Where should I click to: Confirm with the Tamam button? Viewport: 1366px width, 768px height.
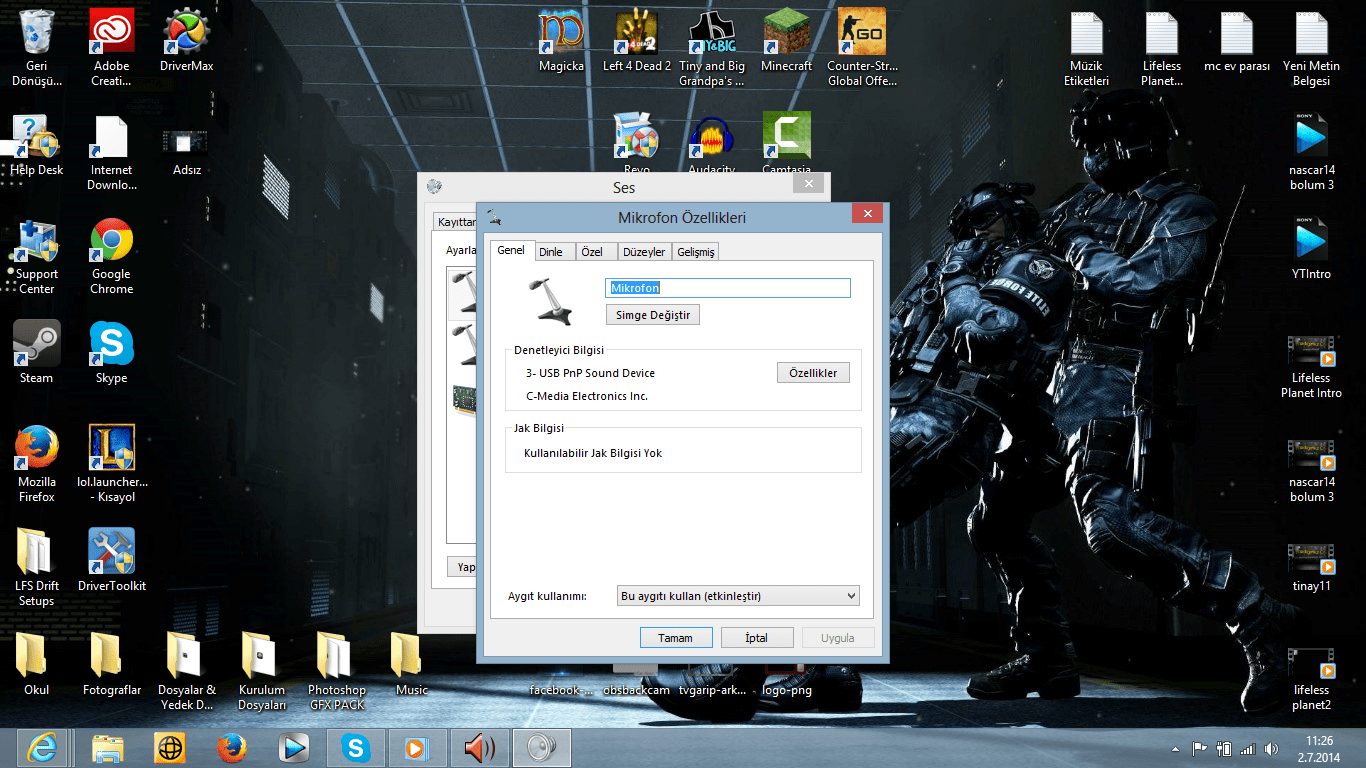[675, 638]
